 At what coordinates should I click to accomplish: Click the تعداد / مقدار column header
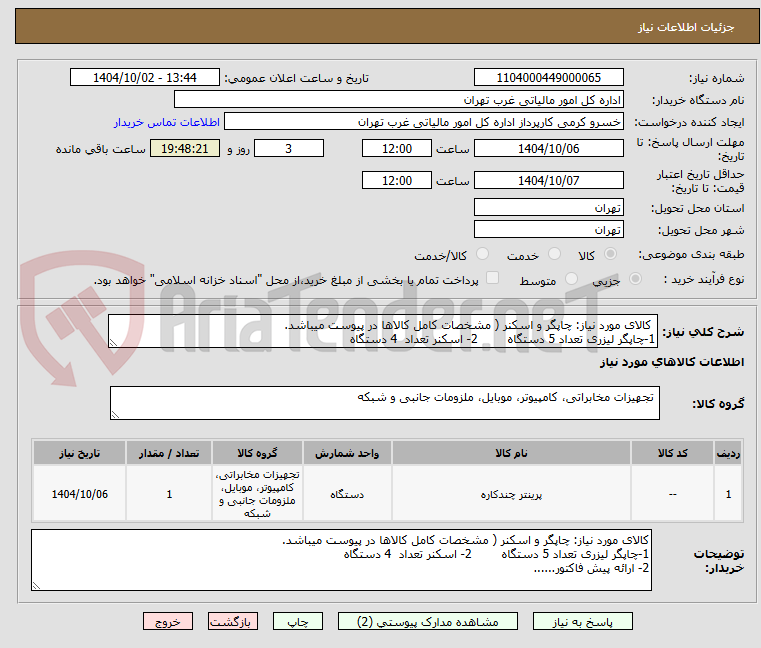[169, 453]
